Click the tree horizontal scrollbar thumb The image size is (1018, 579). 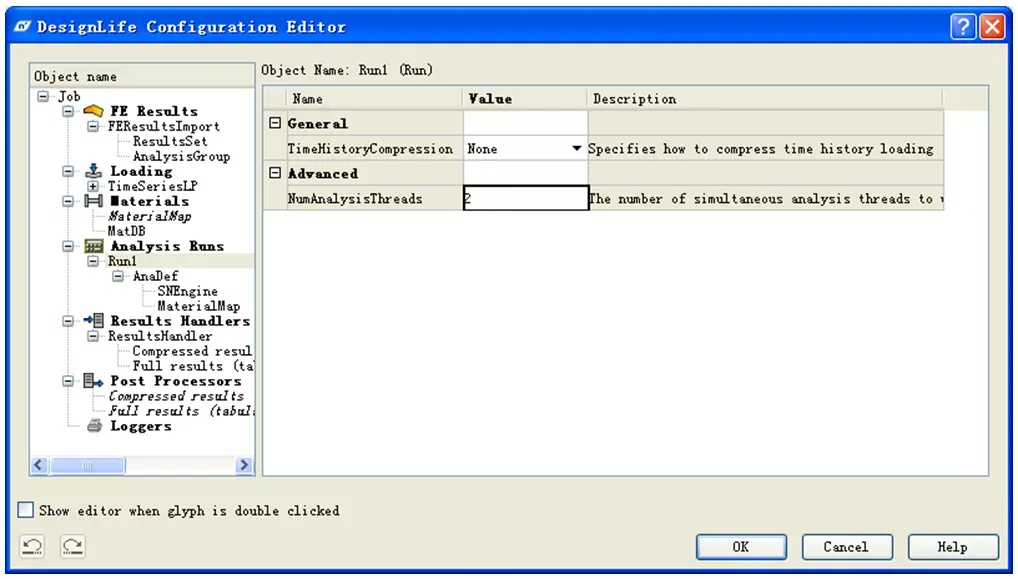(88, 465)
